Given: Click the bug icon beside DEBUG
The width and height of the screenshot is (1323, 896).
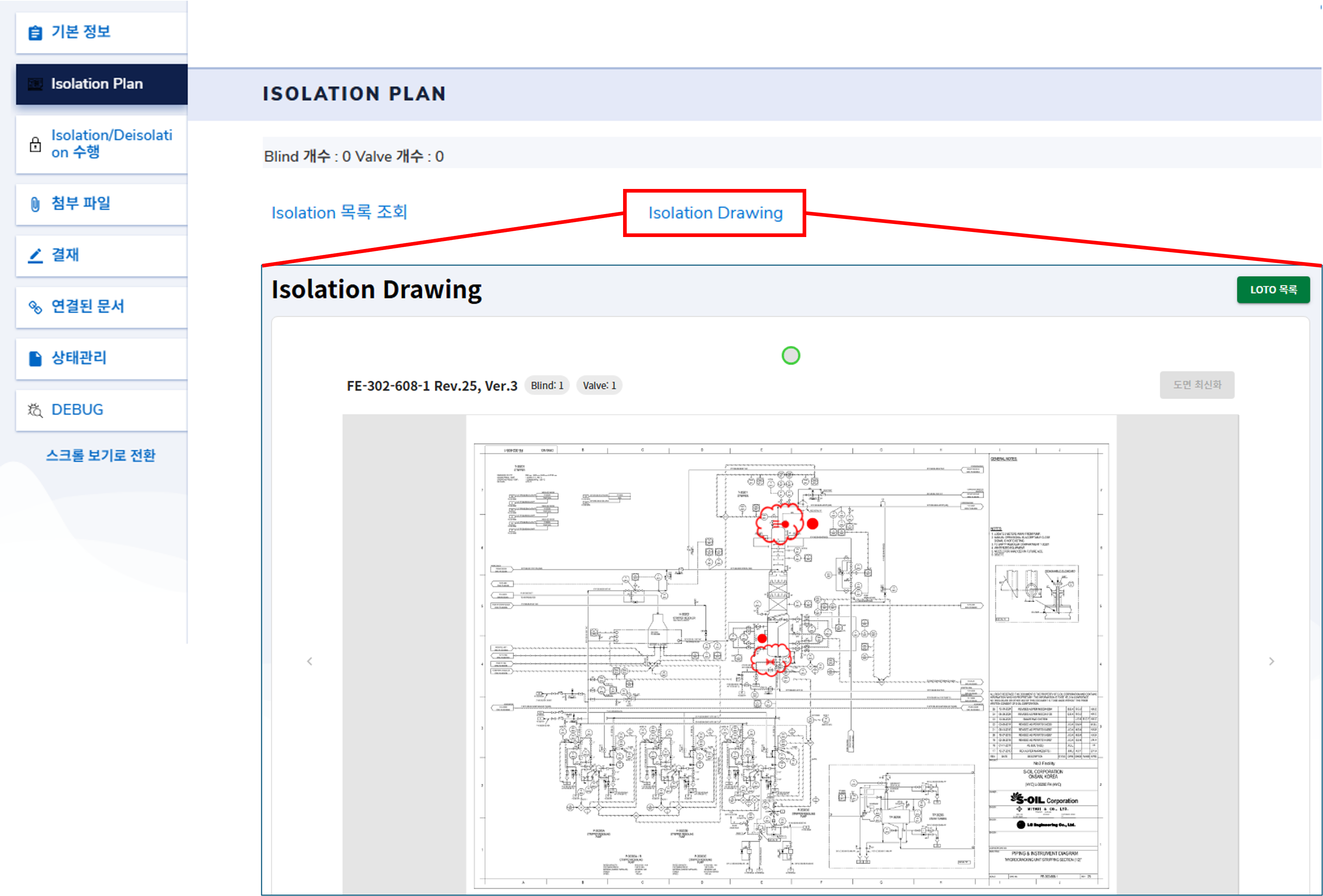Looking at the screenshot, I should tap(35, 410).
